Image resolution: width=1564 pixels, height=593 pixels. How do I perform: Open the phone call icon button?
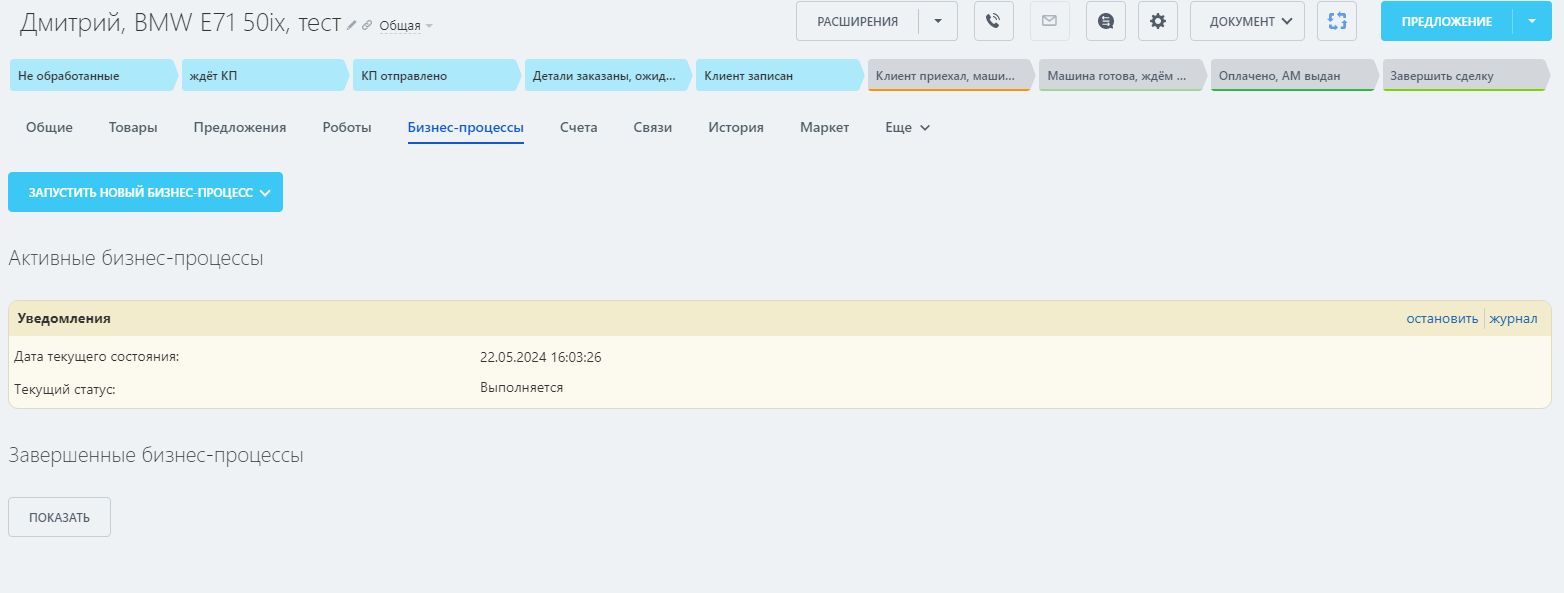tap(993, 21)
